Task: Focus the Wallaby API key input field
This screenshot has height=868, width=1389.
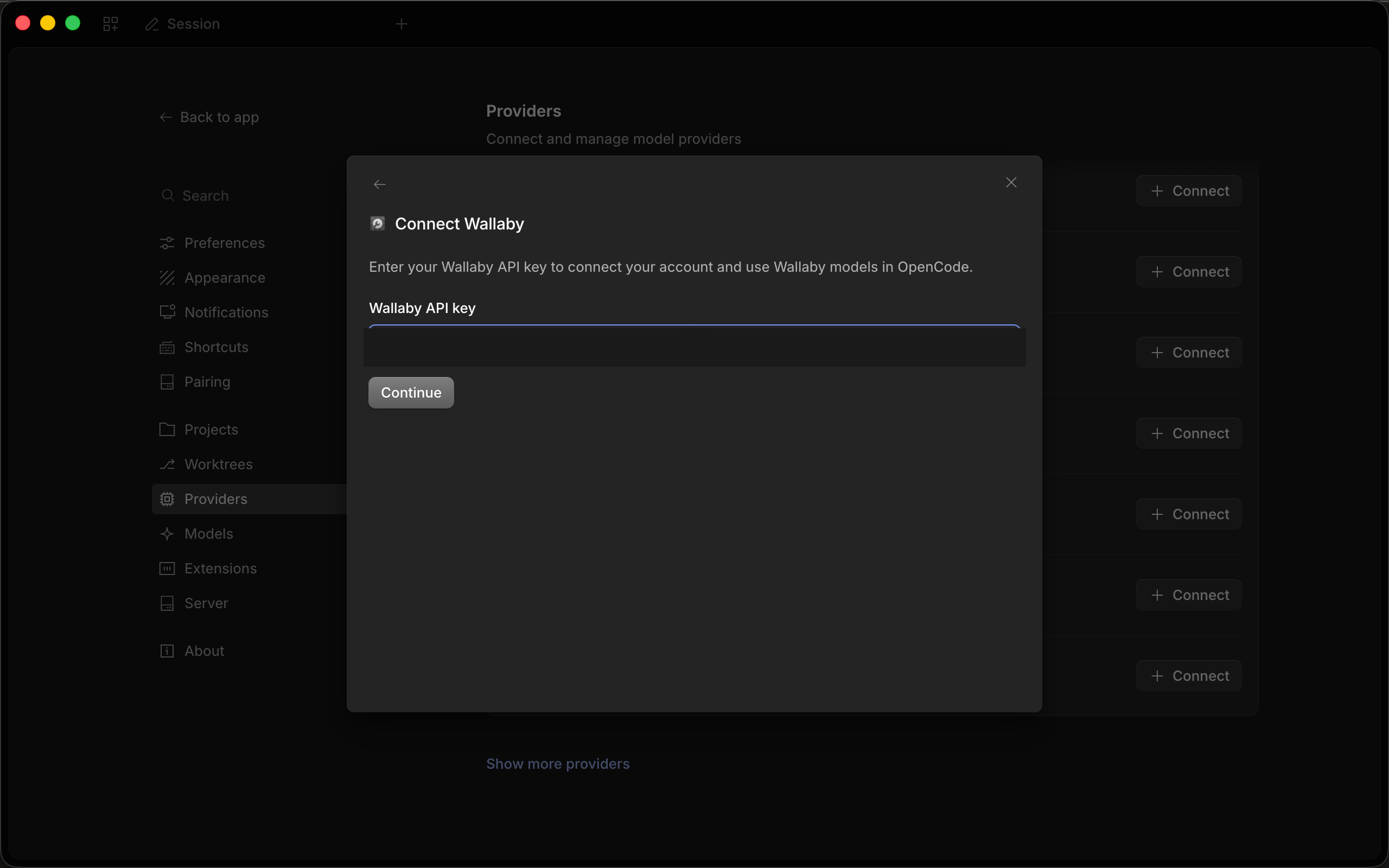Action: (694, 346)
